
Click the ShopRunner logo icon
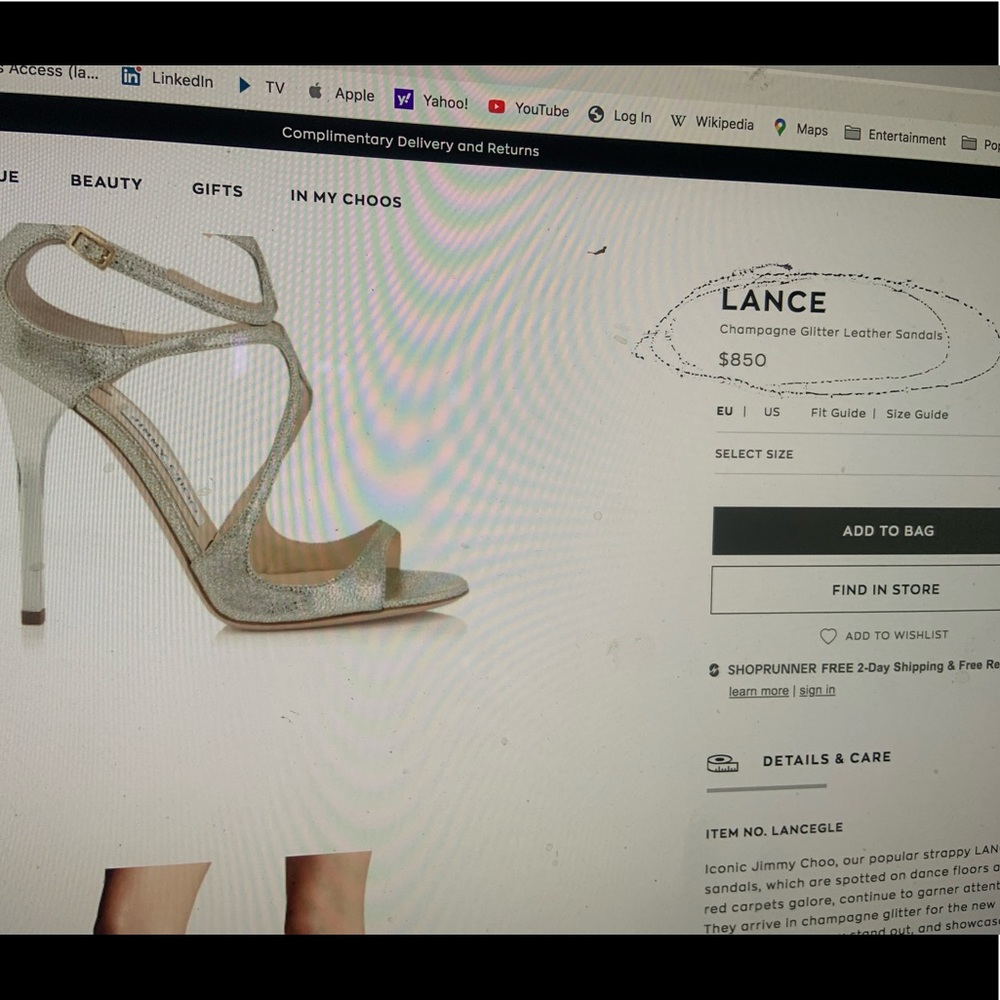point(714,670)
